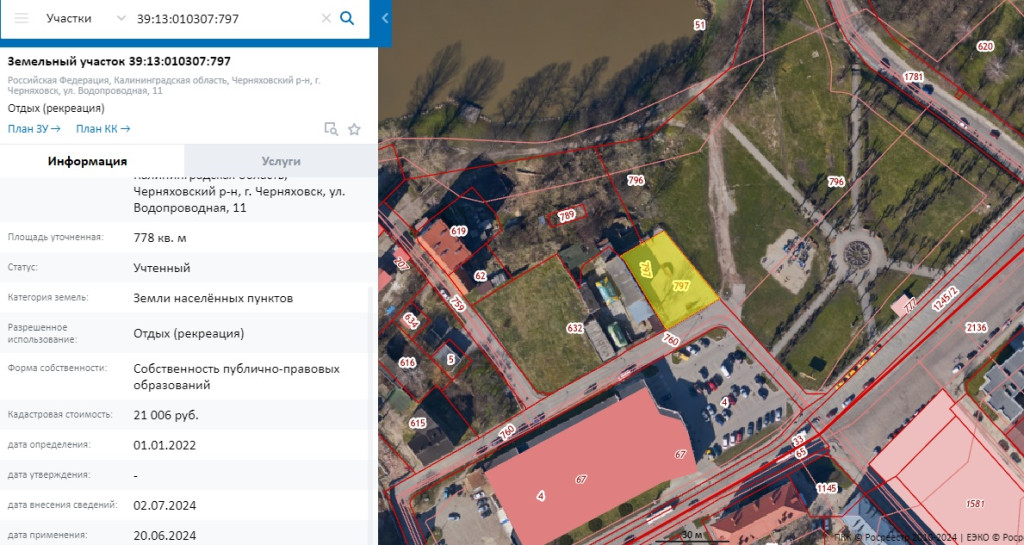The height and width of the screenshot is (545, 1024).
Task: Expand the Участки search type dropdown
Action: pyautogui.click(x=121, y=19)
